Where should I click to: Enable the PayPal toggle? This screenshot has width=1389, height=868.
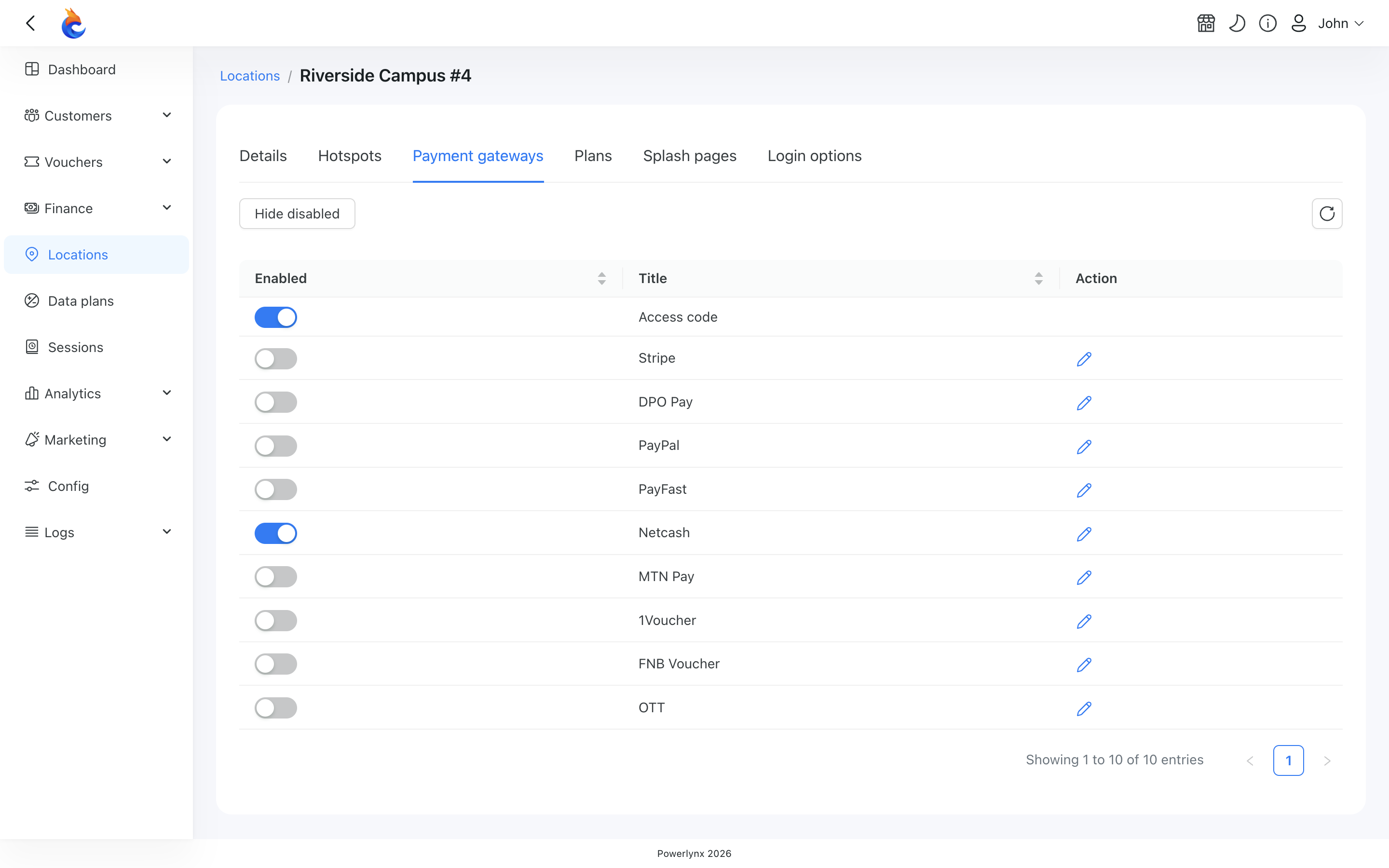pyautogui.click(x=275, y=446)
